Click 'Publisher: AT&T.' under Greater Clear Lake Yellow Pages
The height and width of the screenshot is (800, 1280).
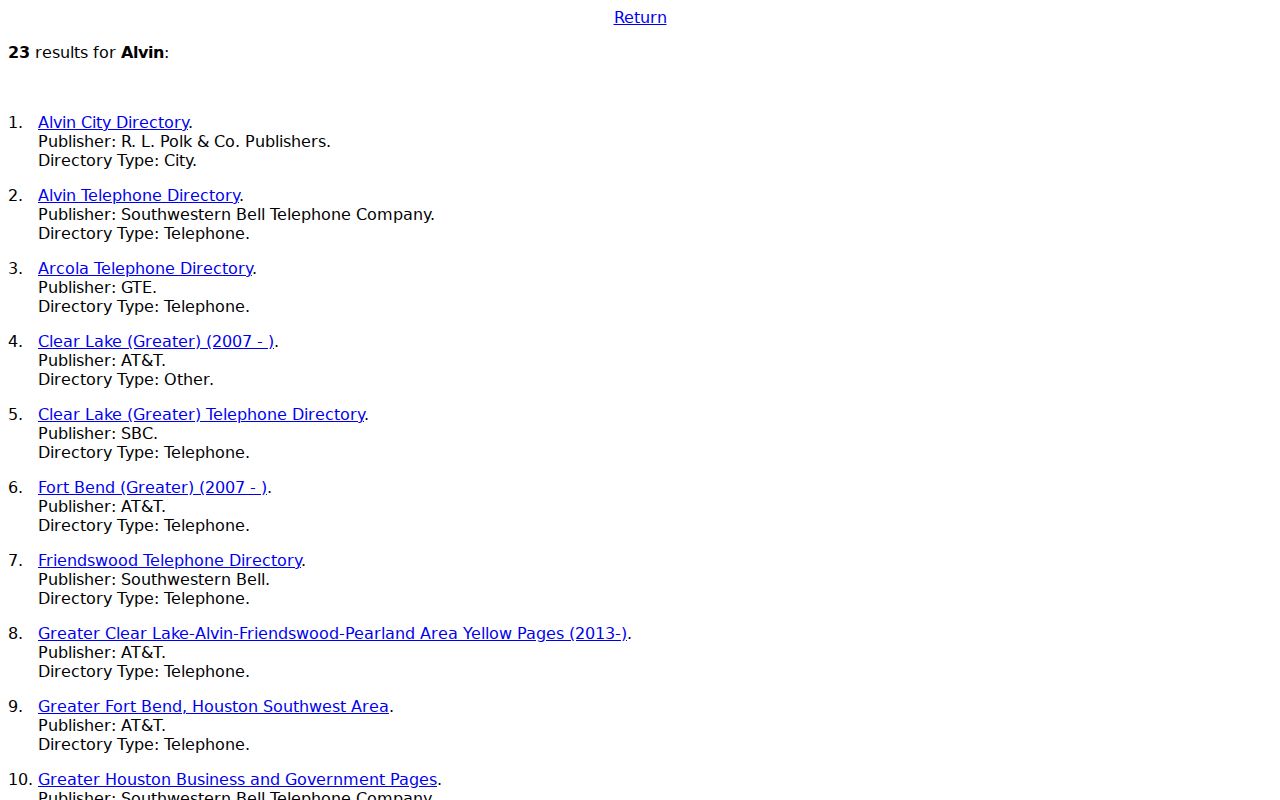tap(102, 652)
